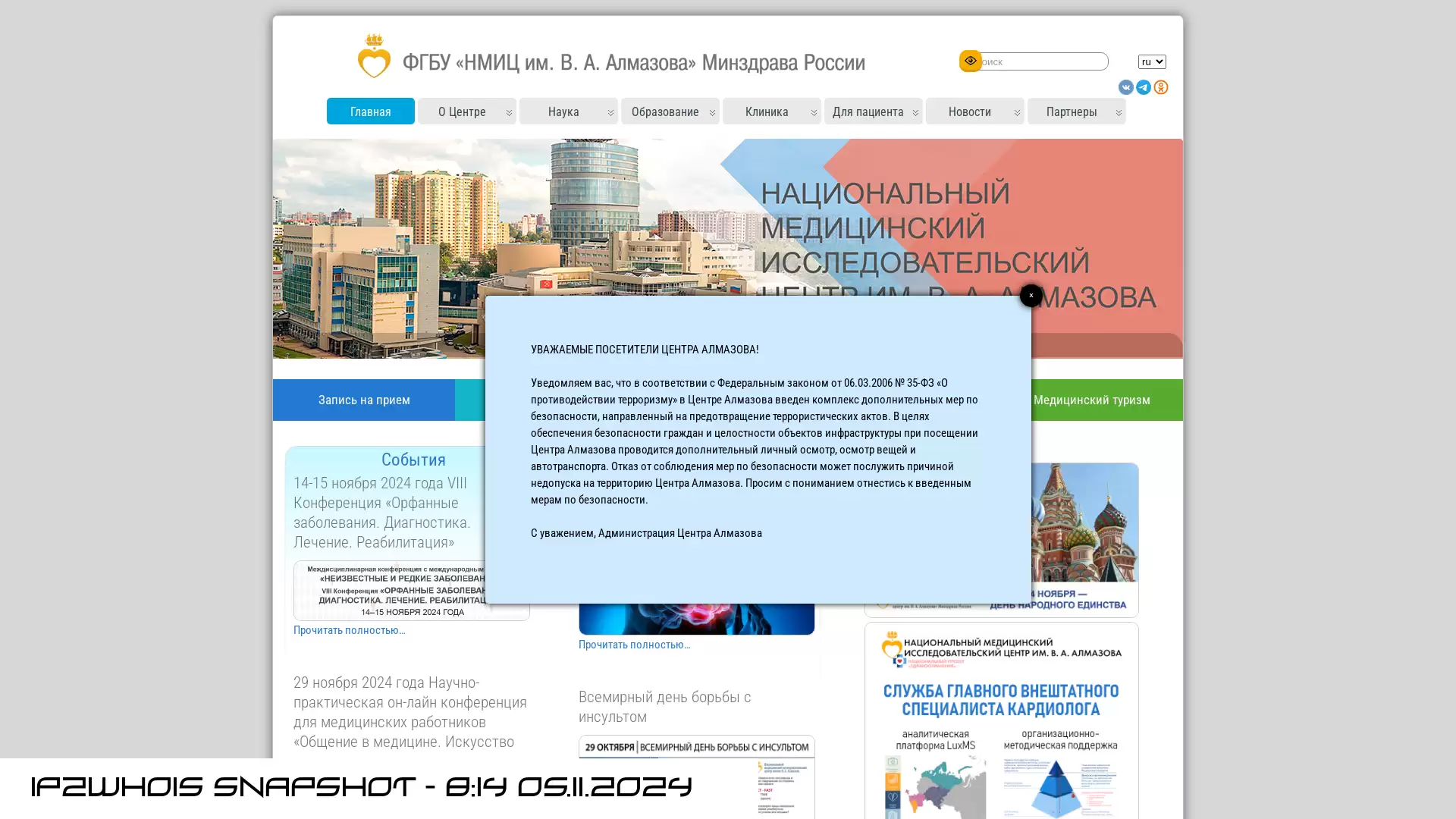1456x819 pixels.
Task: Toggle the visually impaired eye icon
Action: click(970, 61)
